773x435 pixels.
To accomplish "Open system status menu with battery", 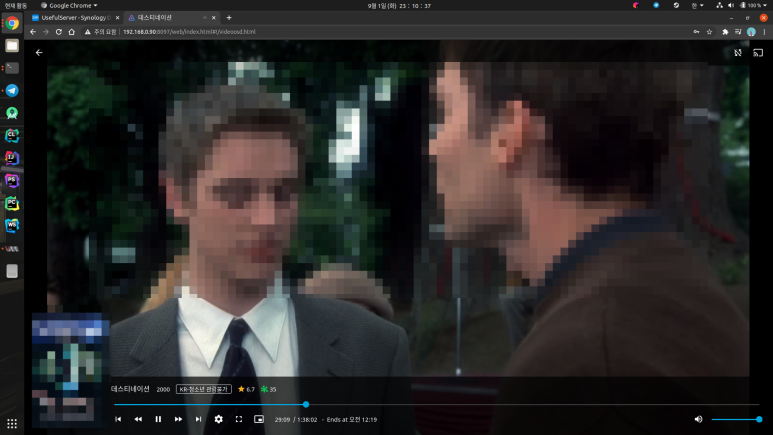I will click(742, 5).
